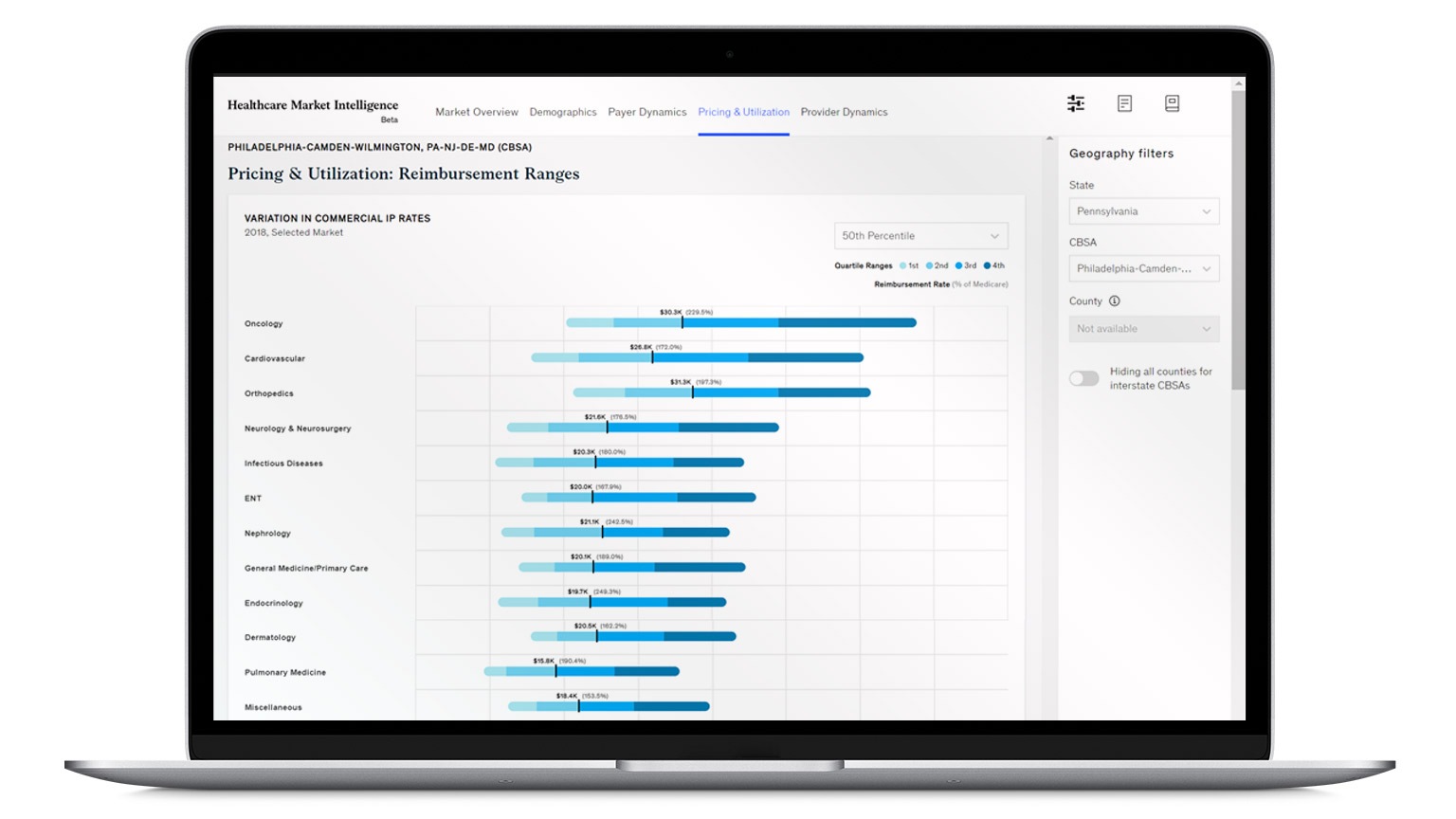Select the 4th quartile legend dot
The height and width of the screenshot is (819, 1456).
pyautogui.click(x=986, y=265)
